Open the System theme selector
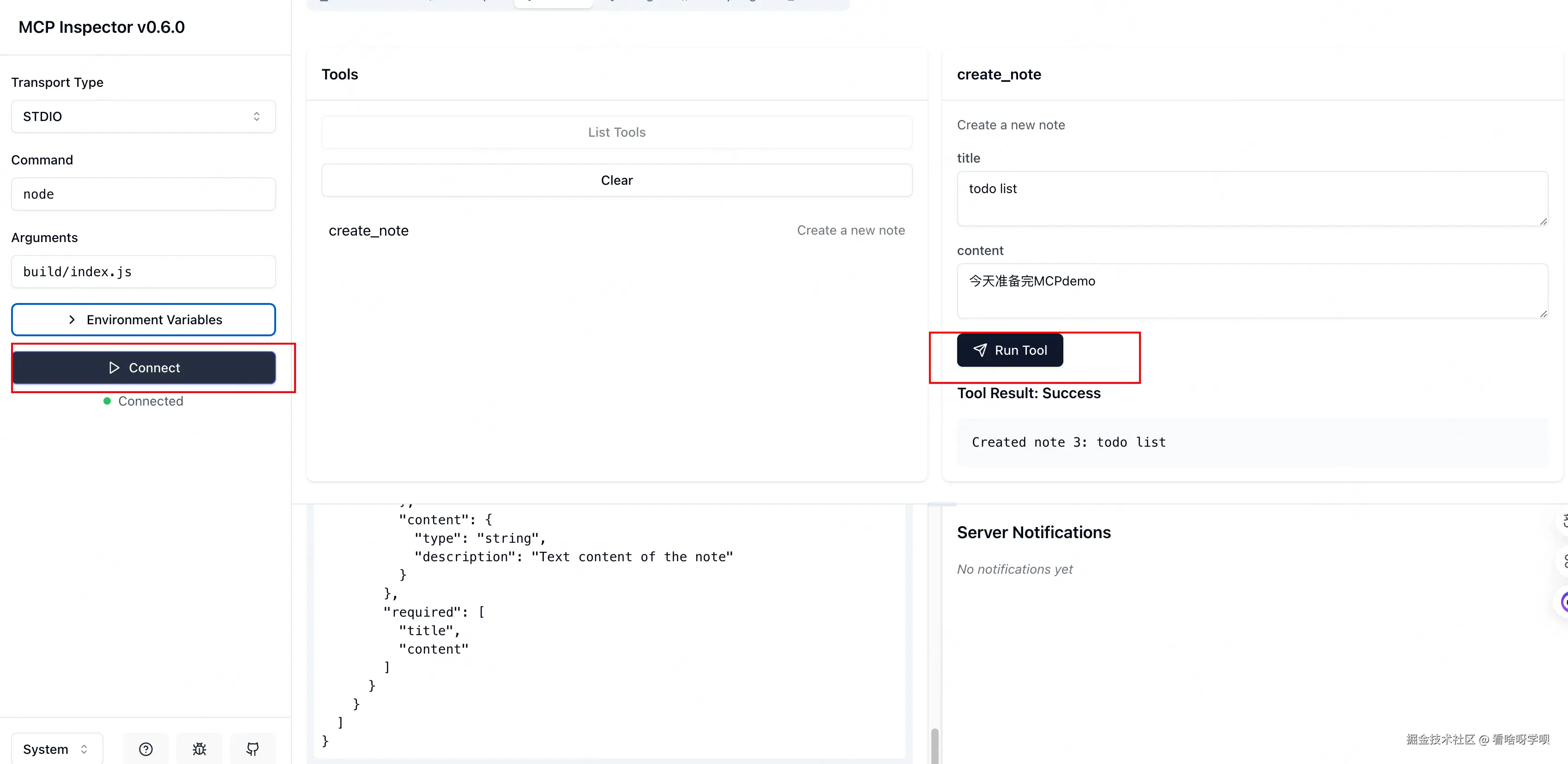The height and width of the screenshot is (764, 1568). [x=57, y=749]
